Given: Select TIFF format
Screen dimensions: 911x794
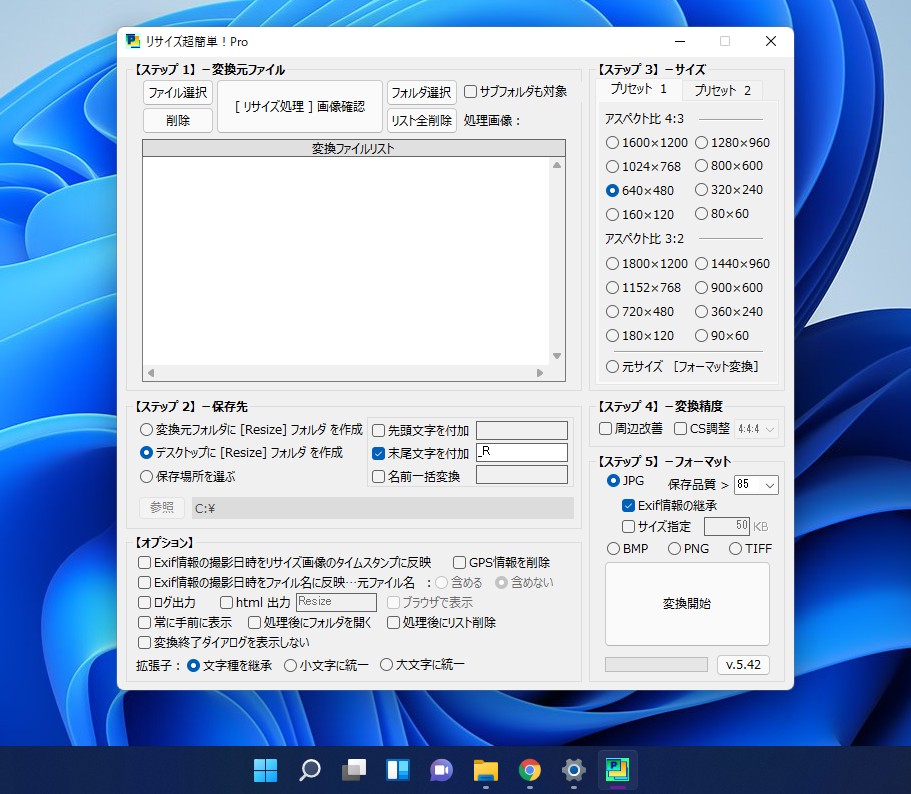Looking at the screenshot, I should [x=751, y=548].
